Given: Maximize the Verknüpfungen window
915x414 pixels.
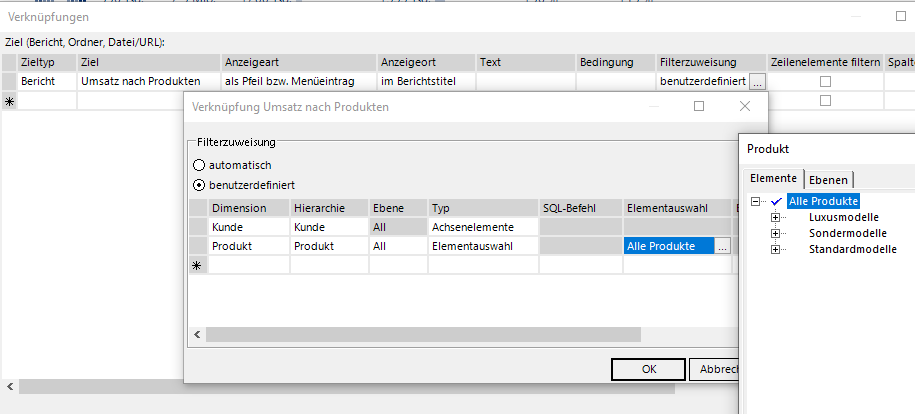Looking at the screenshot, I should pyautogui.click(x=900, y=17).
